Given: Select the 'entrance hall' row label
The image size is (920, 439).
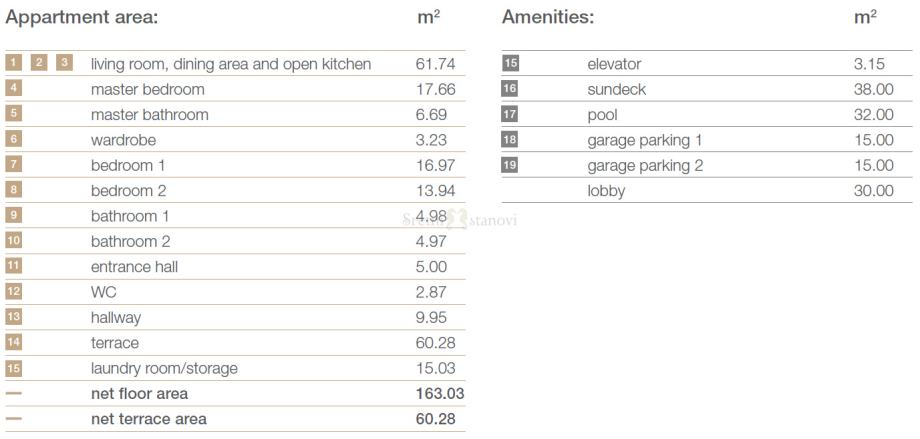Looking at the screenshot, I should tap(134, 266).
